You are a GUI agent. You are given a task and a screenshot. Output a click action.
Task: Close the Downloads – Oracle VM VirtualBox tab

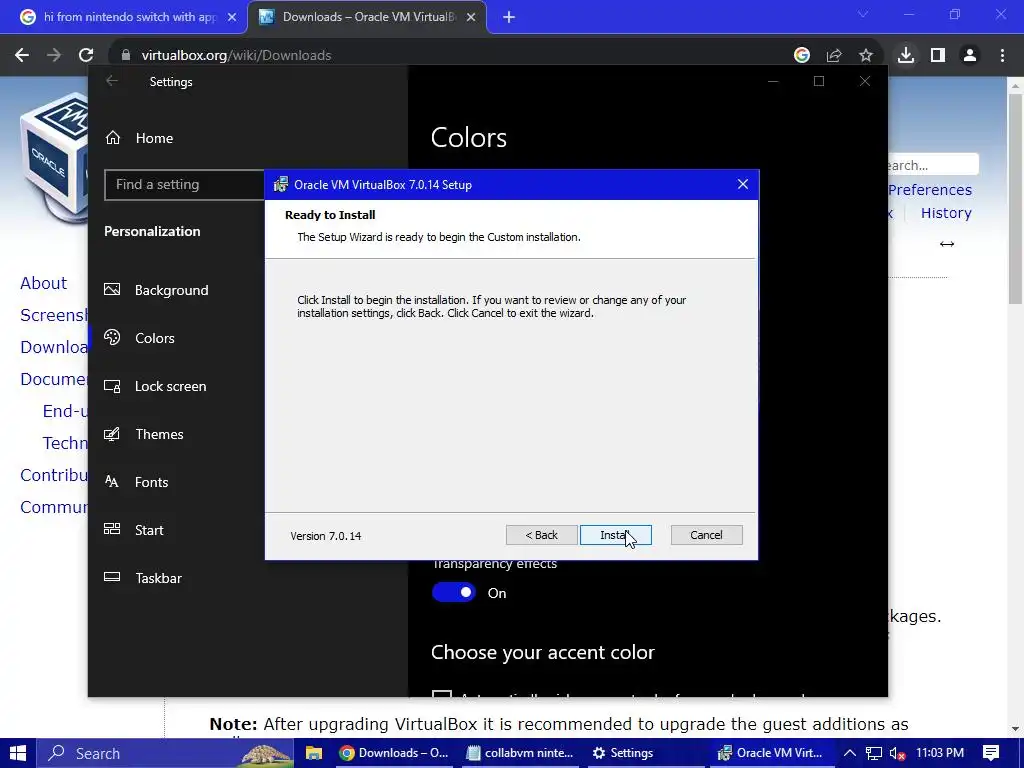coord(471,17)
